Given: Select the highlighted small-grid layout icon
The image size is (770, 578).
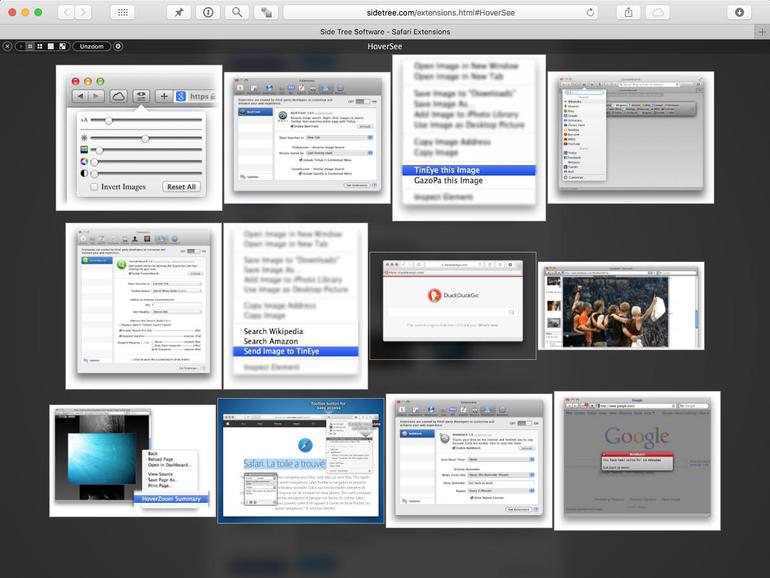Looking at the screenshot, I should (30, 46).
